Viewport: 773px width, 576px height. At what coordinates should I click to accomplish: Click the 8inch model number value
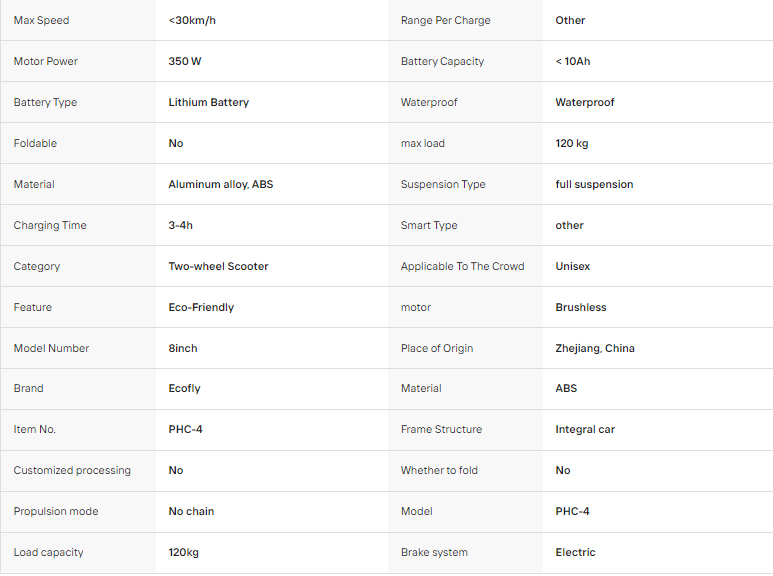(x=183, y=348)
